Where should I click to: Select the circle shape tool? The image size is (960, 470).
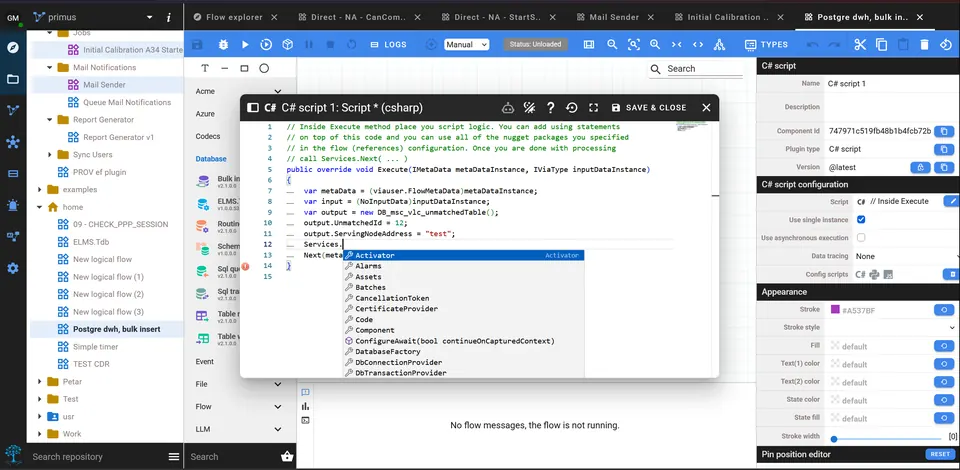pos(264,69)
